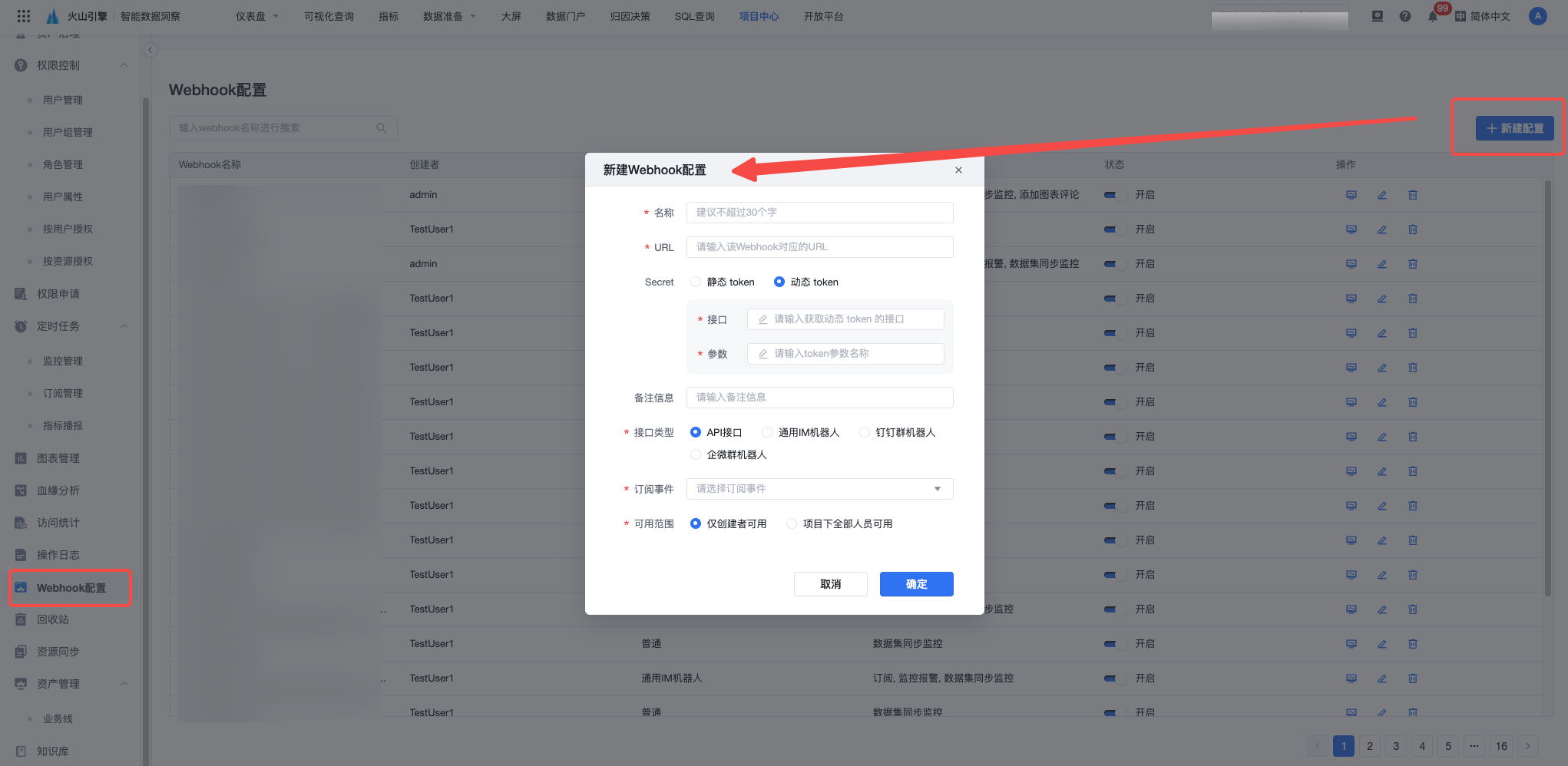Click the 新建配置 button

[1514, 128]
